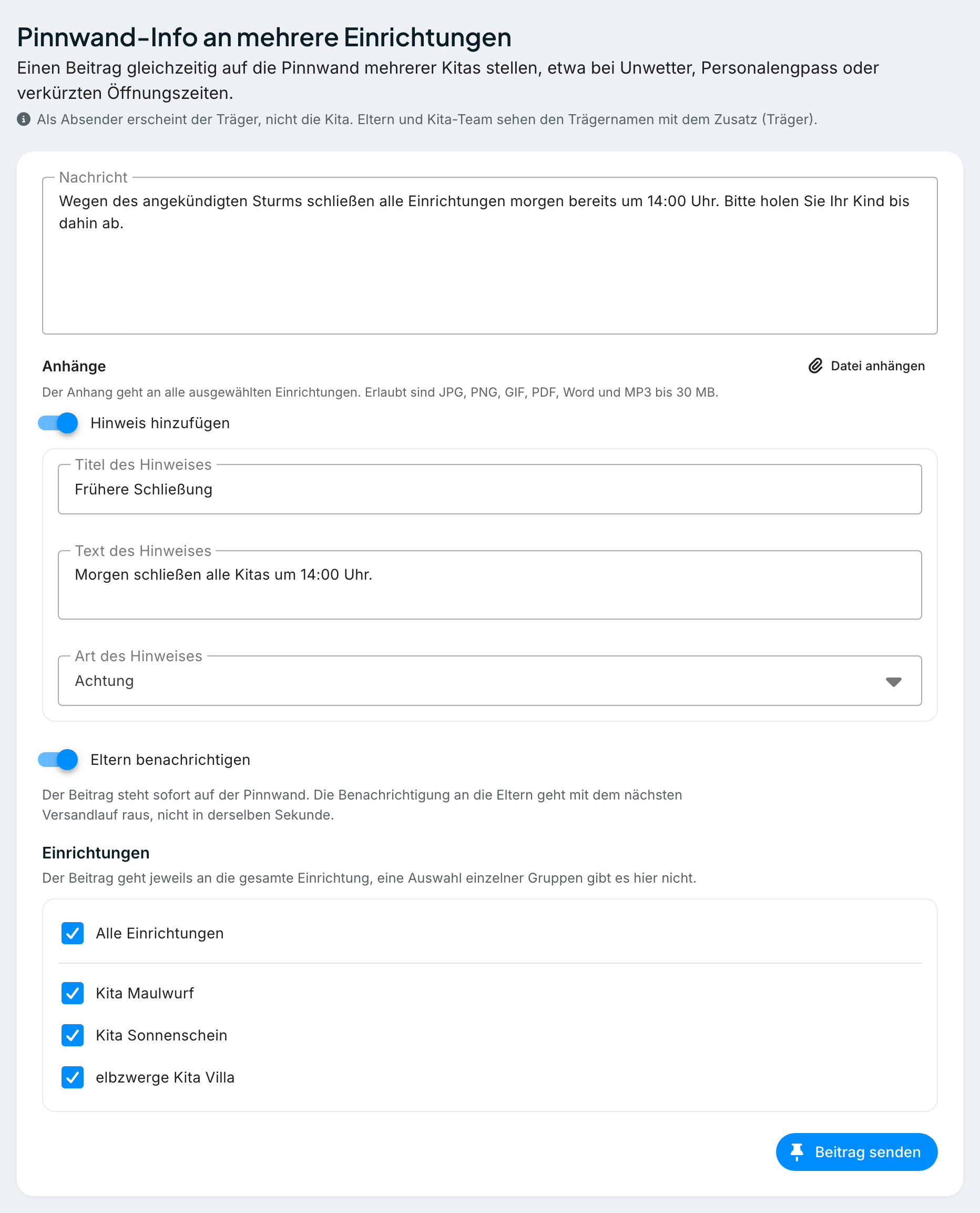Screen dimensions: 980x1213
Task: Uncheck the Kita Sonnenschein checkbox
Action: pos(72,1035)
